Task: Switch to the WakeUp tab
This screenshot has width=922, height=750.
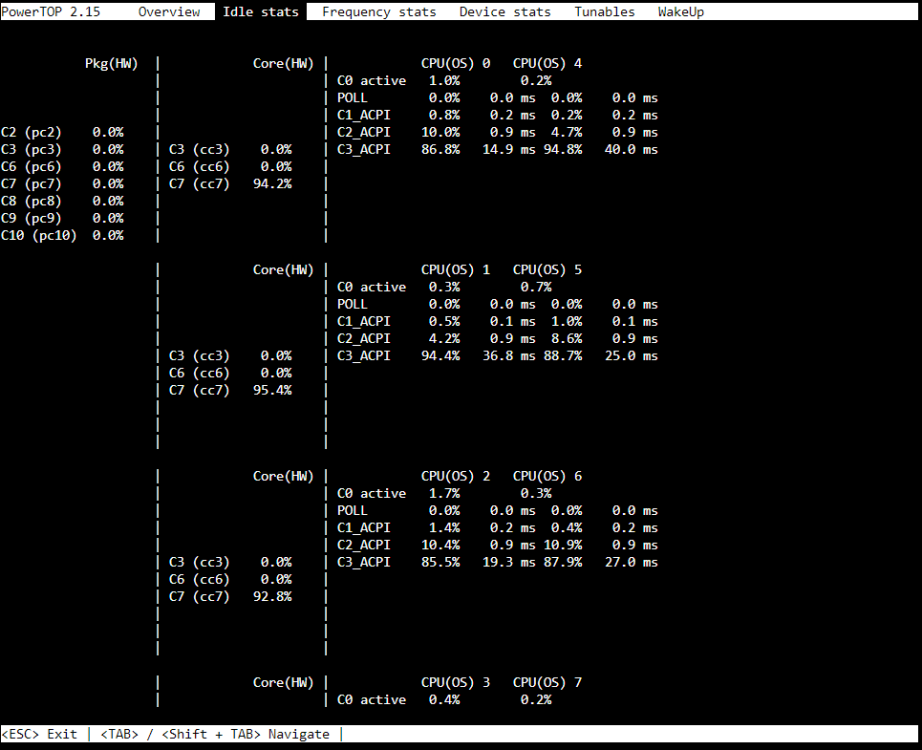Action: pyautogui.click(x=680, y=12)
